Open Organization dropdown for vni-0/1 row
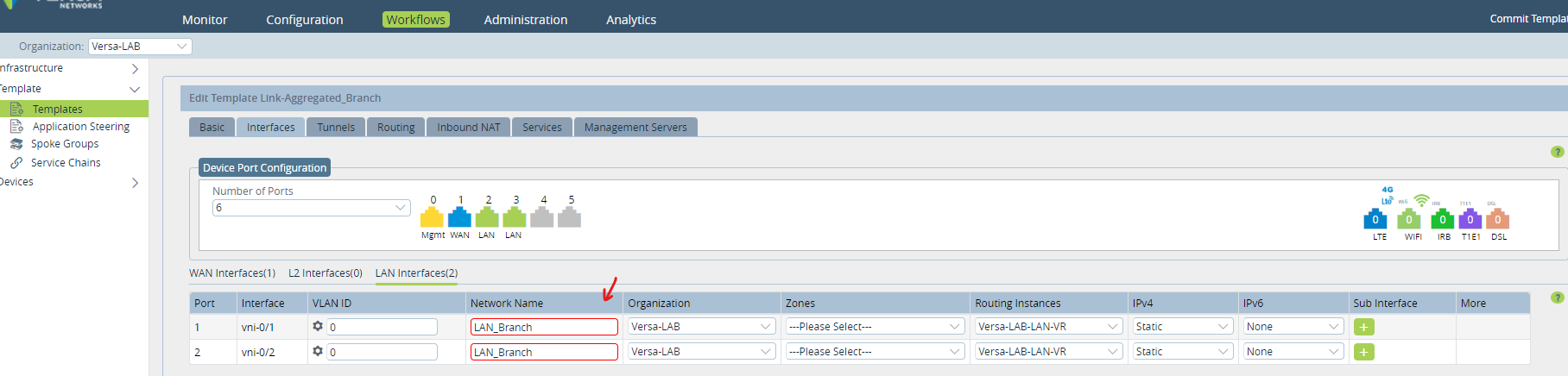Screen dimensions: 1568x376 coord(702,327)
